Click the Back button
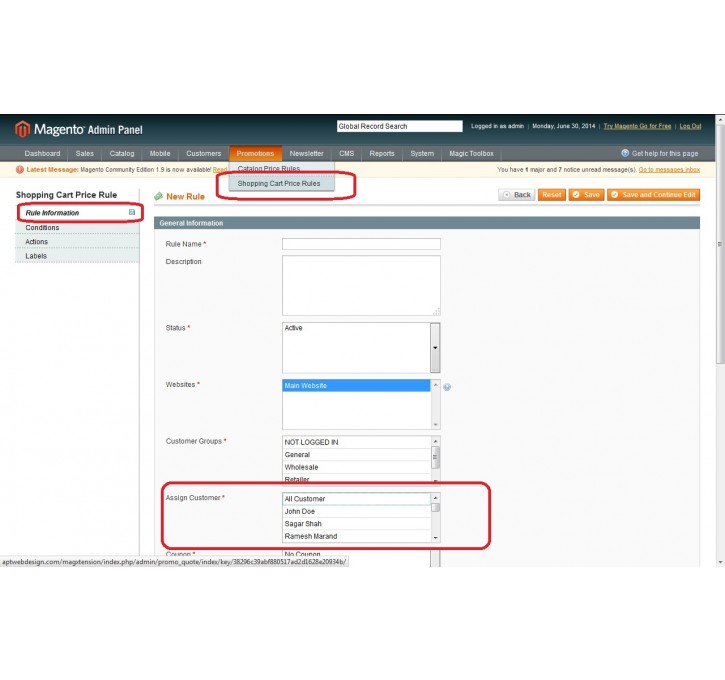The height and width of the screenshot is (680, 725). [x=516, y=195]
